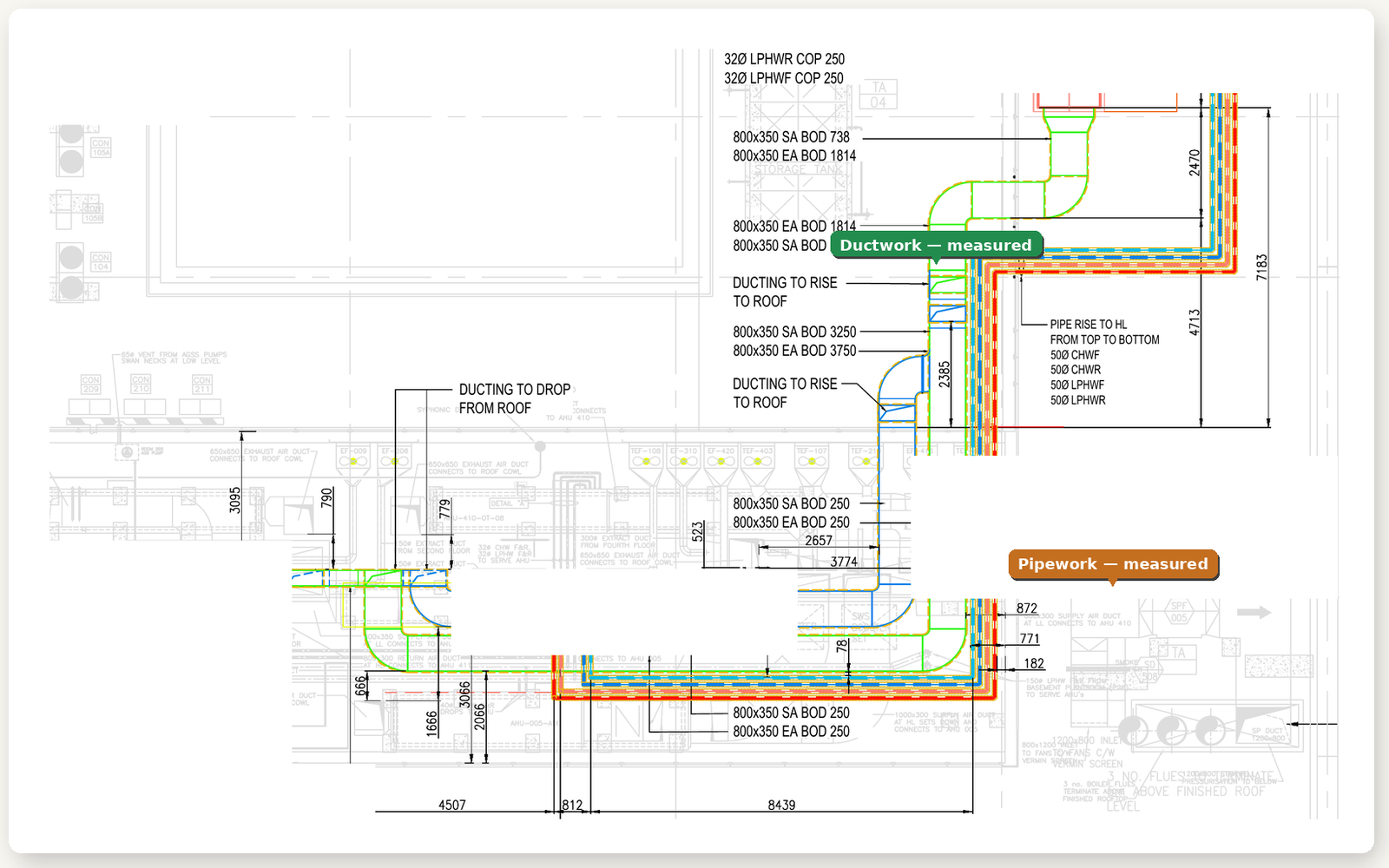
Task: Select the "32Ø LPHWR COP 250" annotation
Action: click(x=784, y=59)
